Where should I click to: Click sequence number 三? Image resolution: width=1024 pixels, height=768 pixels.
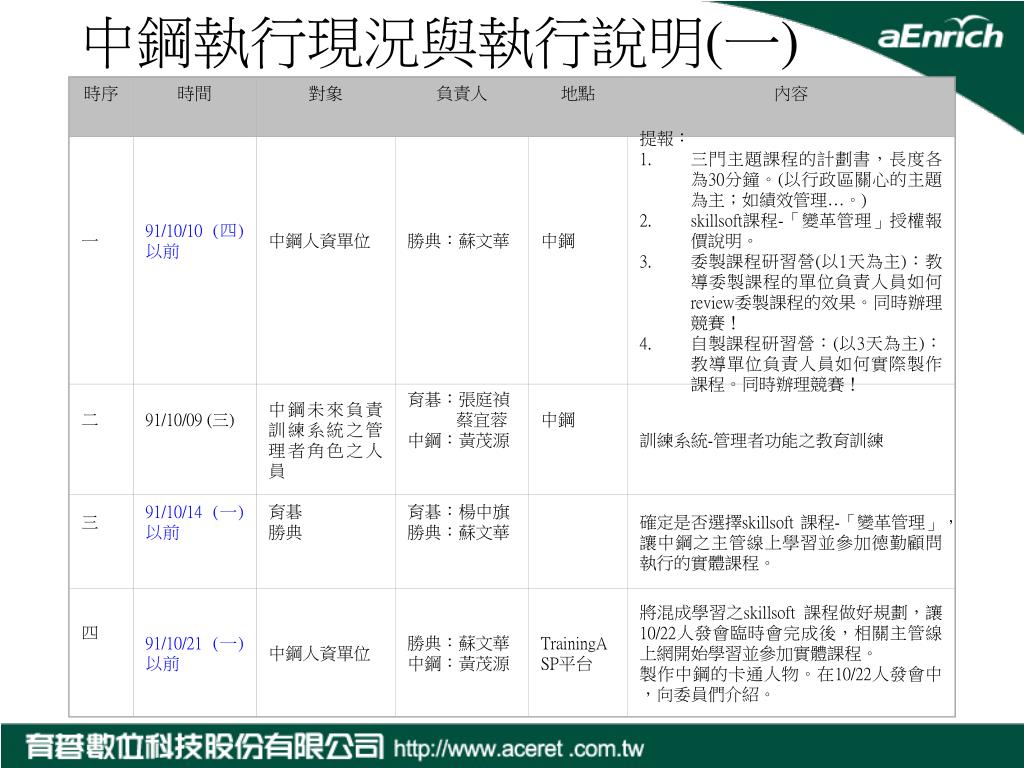(90, 522)
